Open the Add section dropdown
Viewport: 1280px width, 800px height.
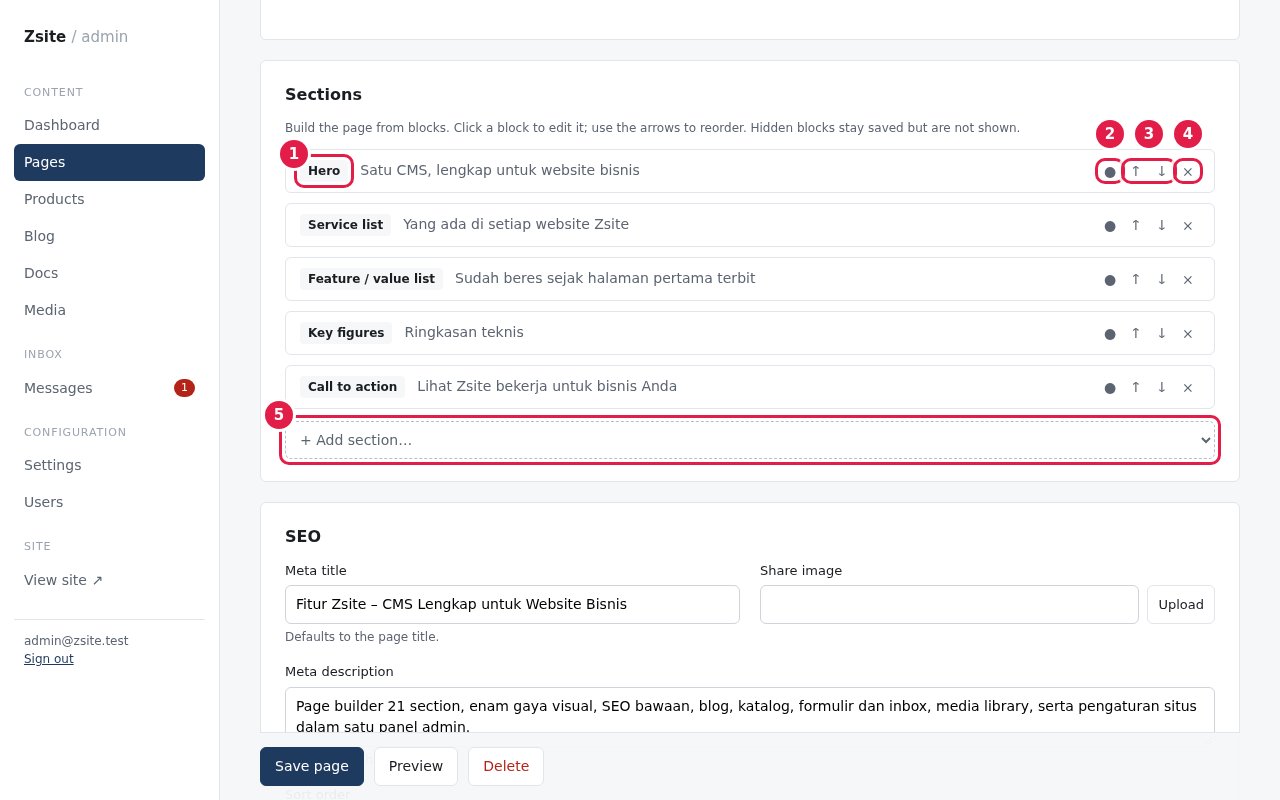point(750,440)
